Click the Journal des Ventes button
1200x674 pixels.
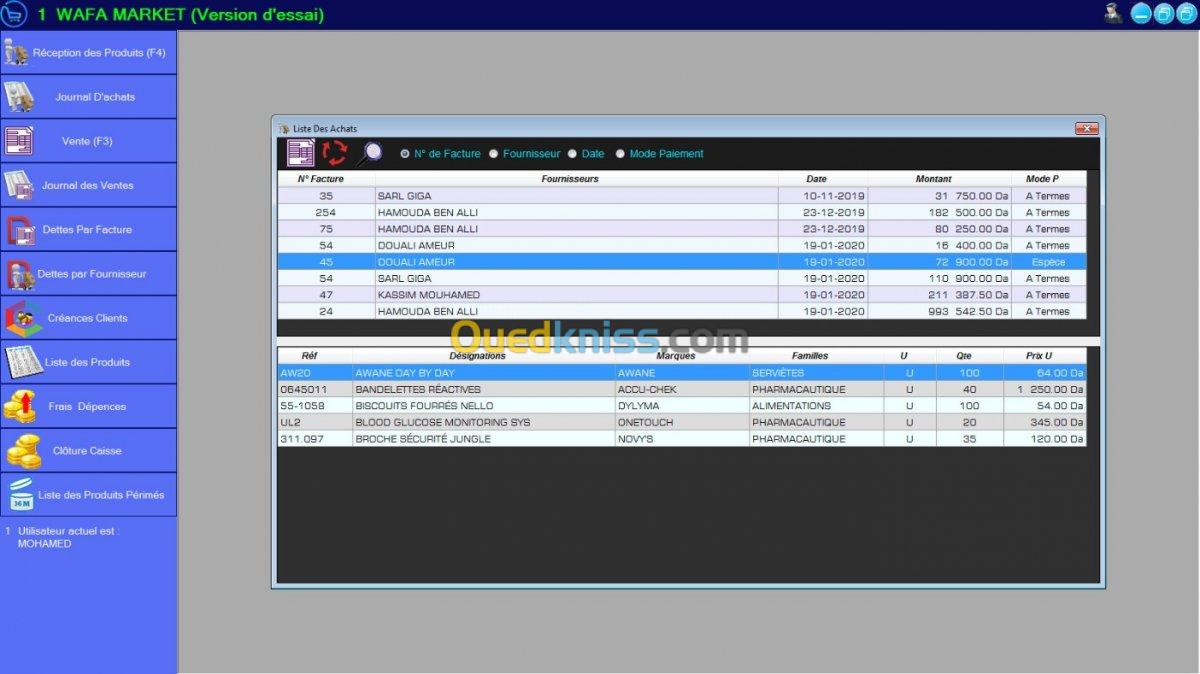tap(88, 185)
